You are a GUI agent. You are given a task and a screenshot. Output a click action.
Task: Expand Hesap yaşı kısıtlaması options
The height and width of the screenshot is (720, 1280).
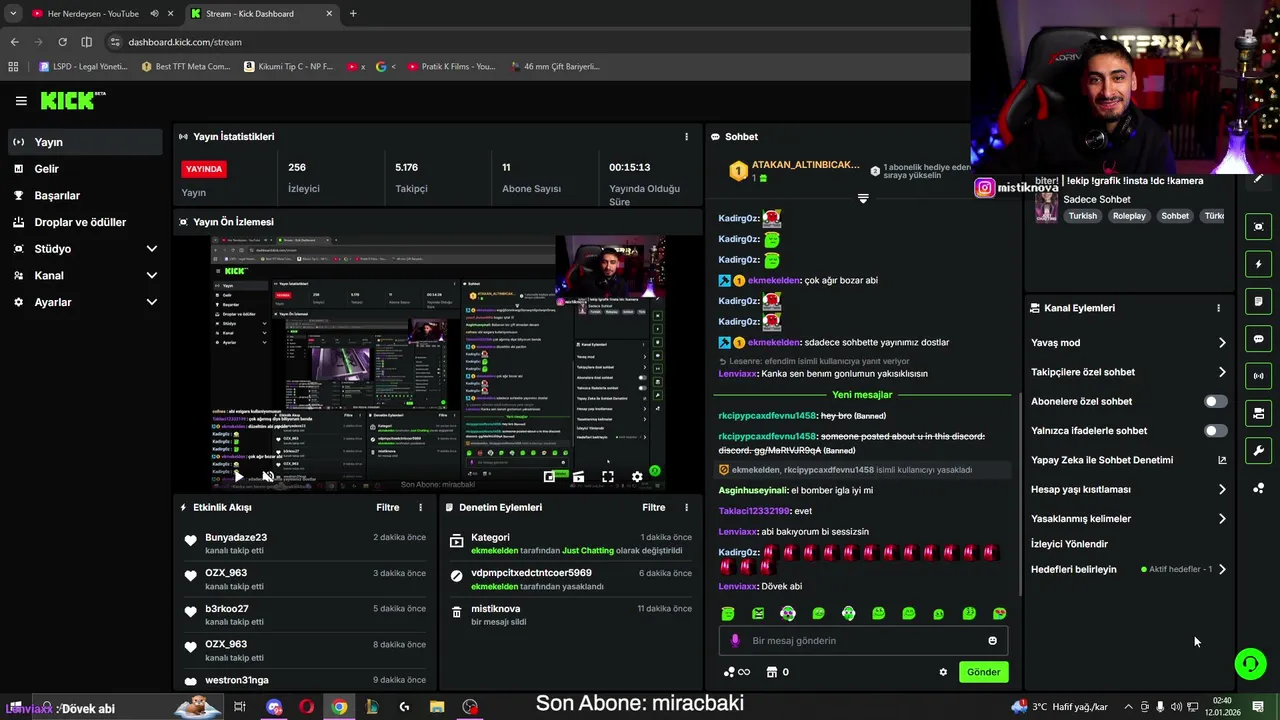(1129, 490)
